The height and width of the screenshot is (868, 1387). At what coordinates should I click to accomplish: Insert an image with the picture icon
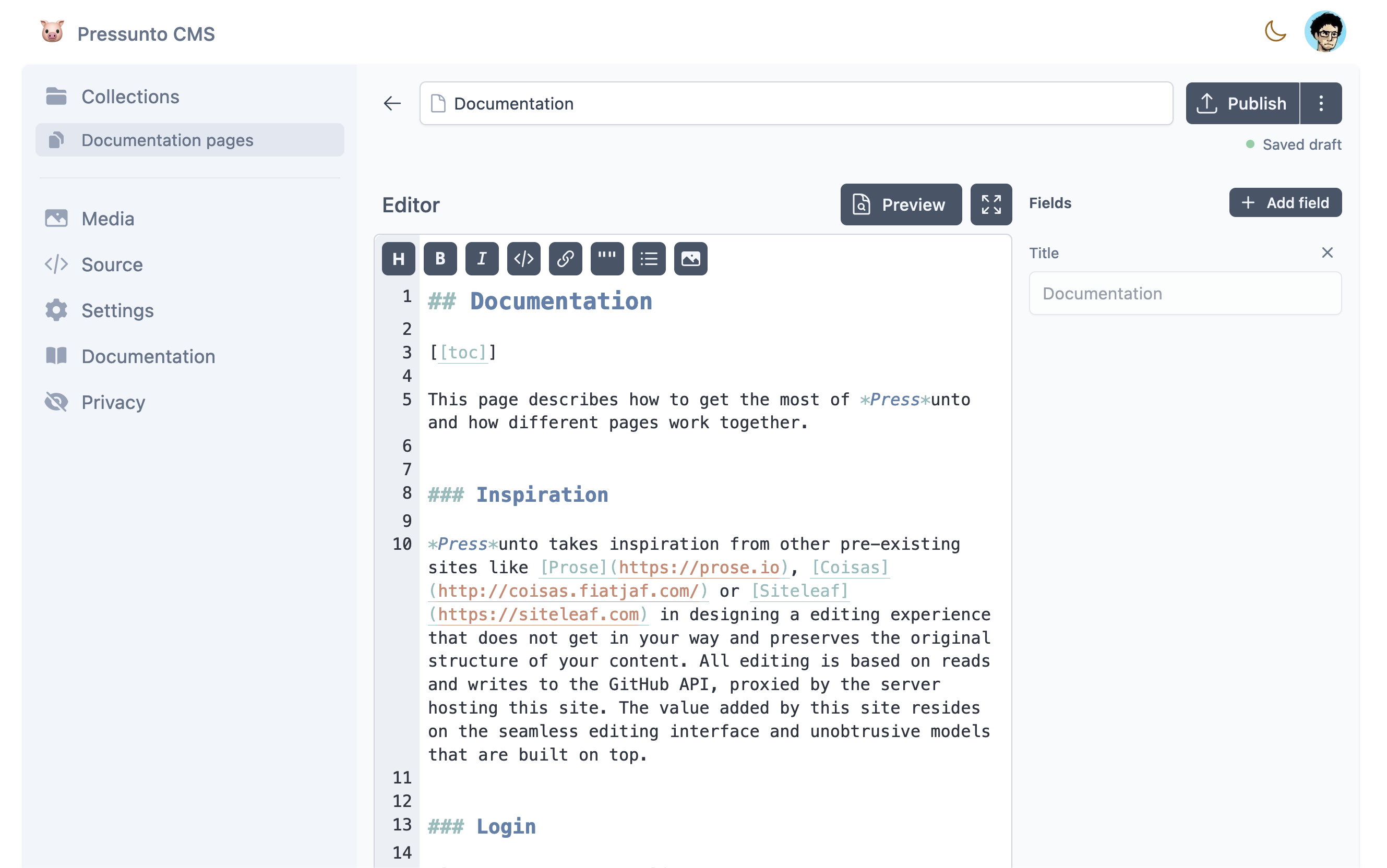pos(690,259)
